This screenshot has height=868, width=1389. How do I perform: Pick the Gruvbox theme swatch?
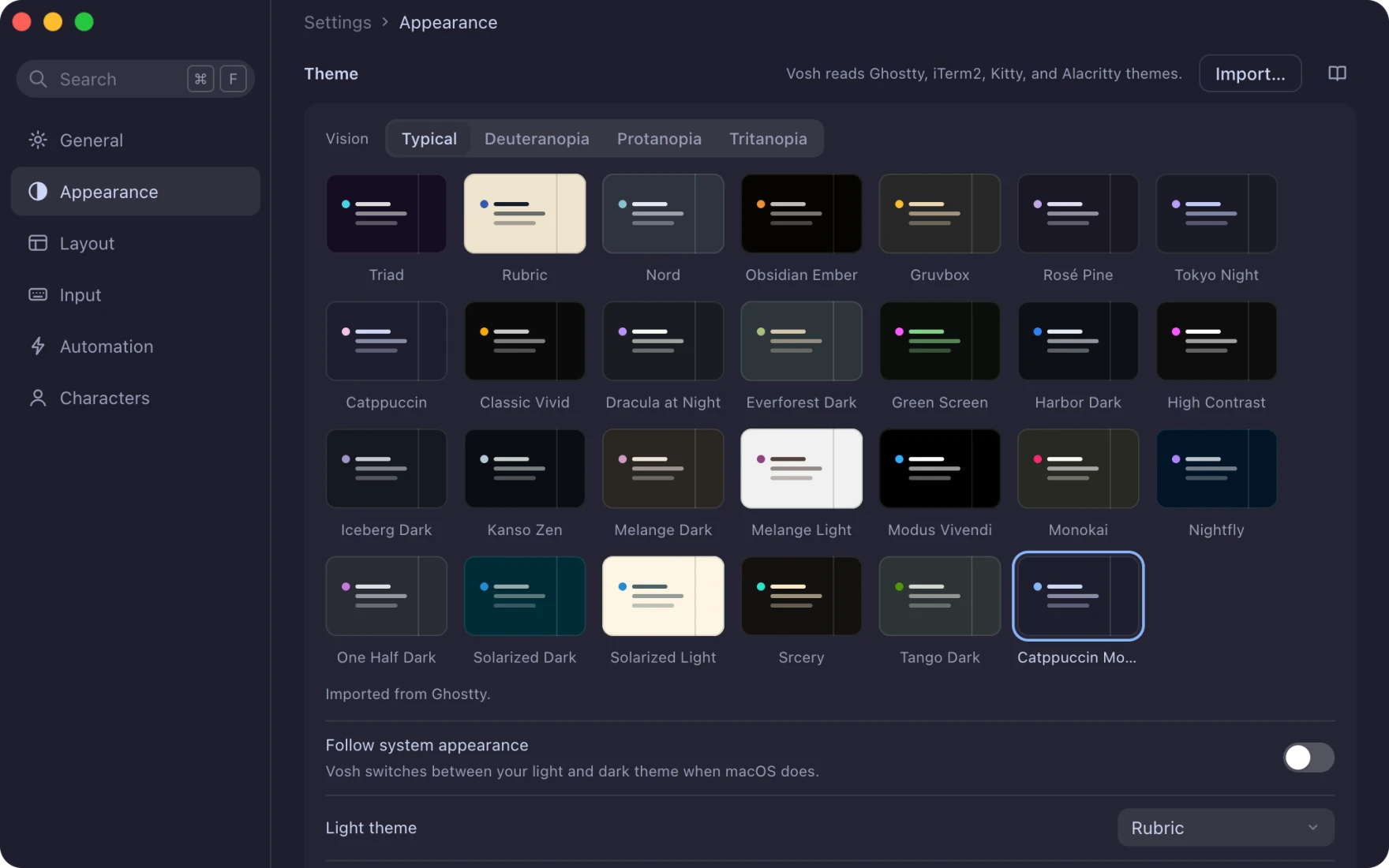(x=940, y=214)
